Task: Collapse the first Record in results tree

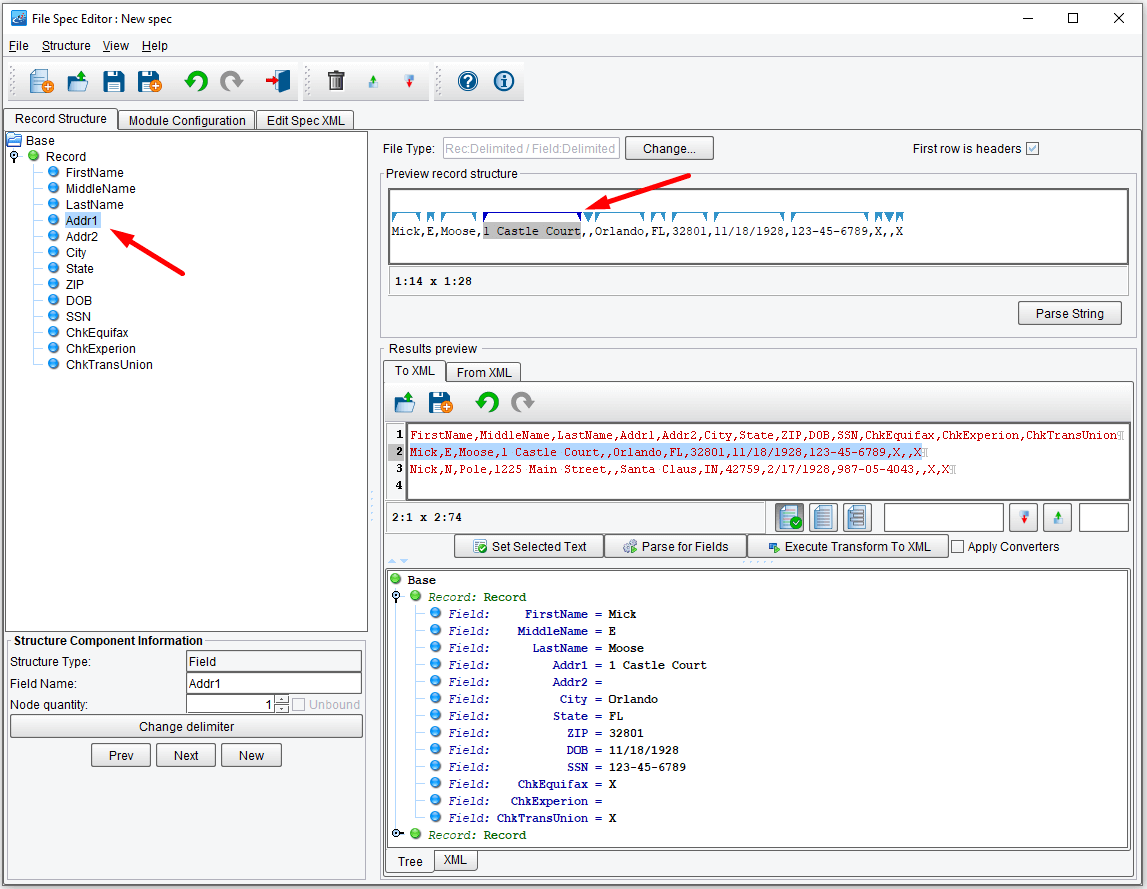Action: [x=396, y=596]
